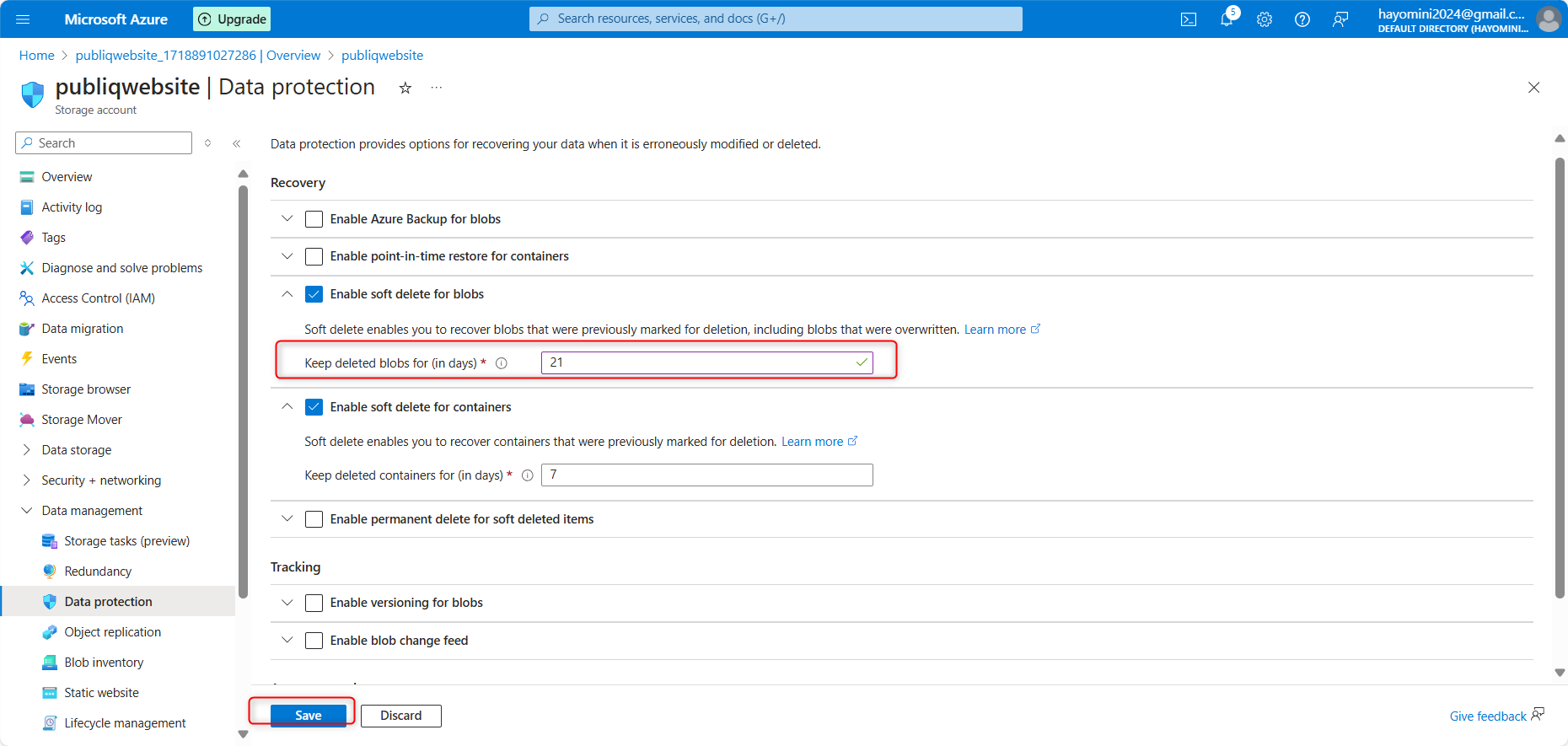Screen dimensions: 1568x746
Task: Click the sidebar menu Search box
Action: tap(104, 143)
